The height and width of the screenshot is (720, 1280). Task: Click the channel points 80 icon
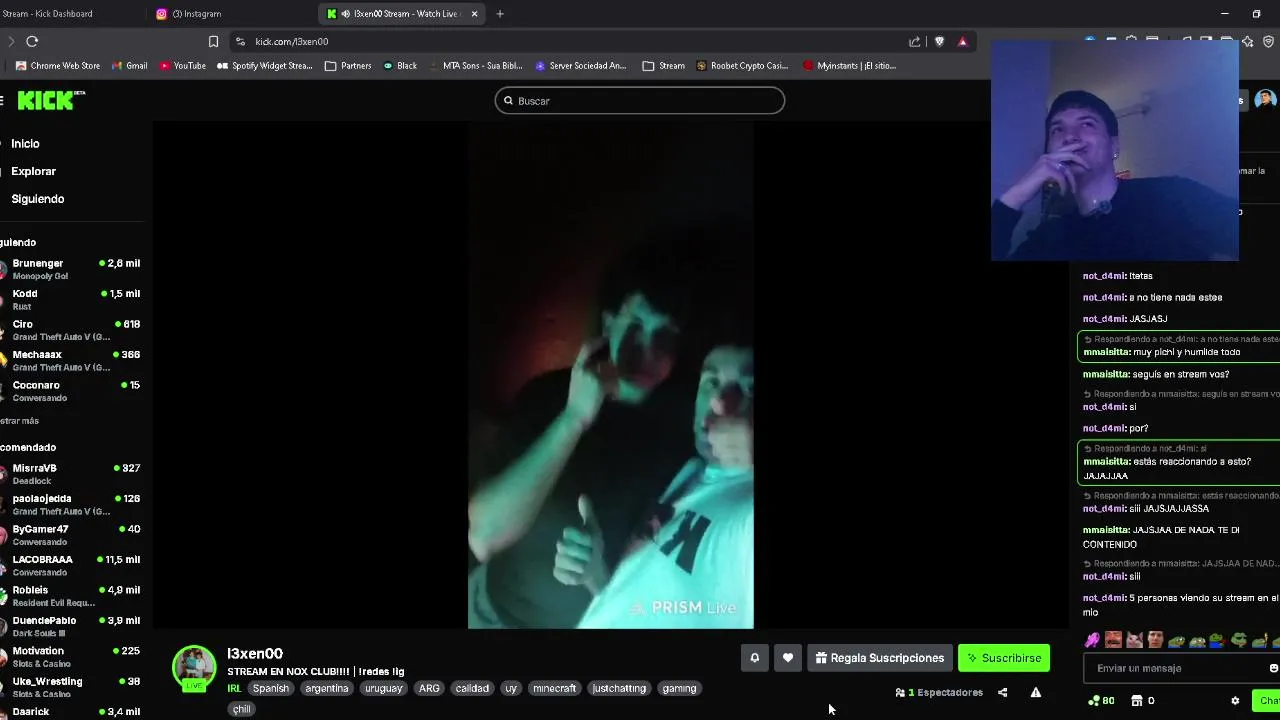pyautogui.click(x=1101, y=701)
